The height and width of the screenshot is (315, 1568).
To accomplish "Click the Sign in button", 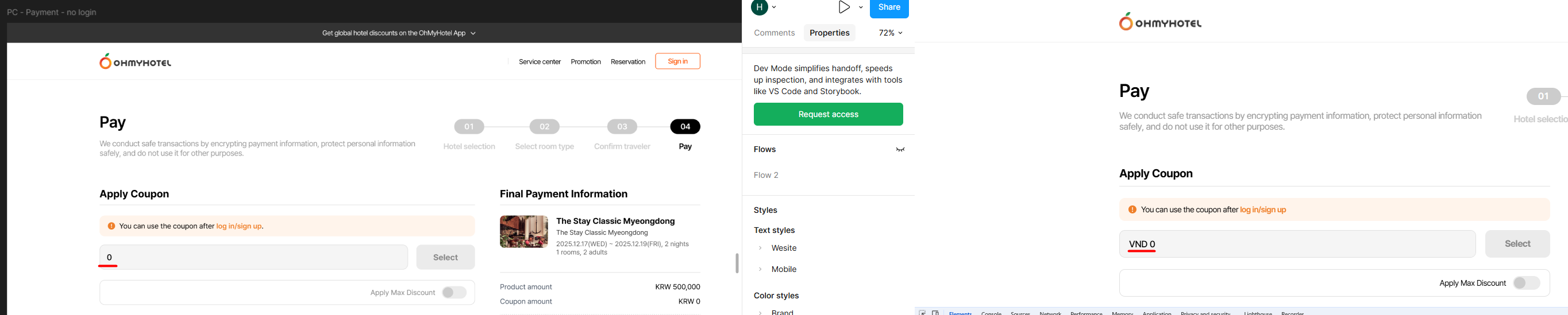I will click(x=677, y=61).
